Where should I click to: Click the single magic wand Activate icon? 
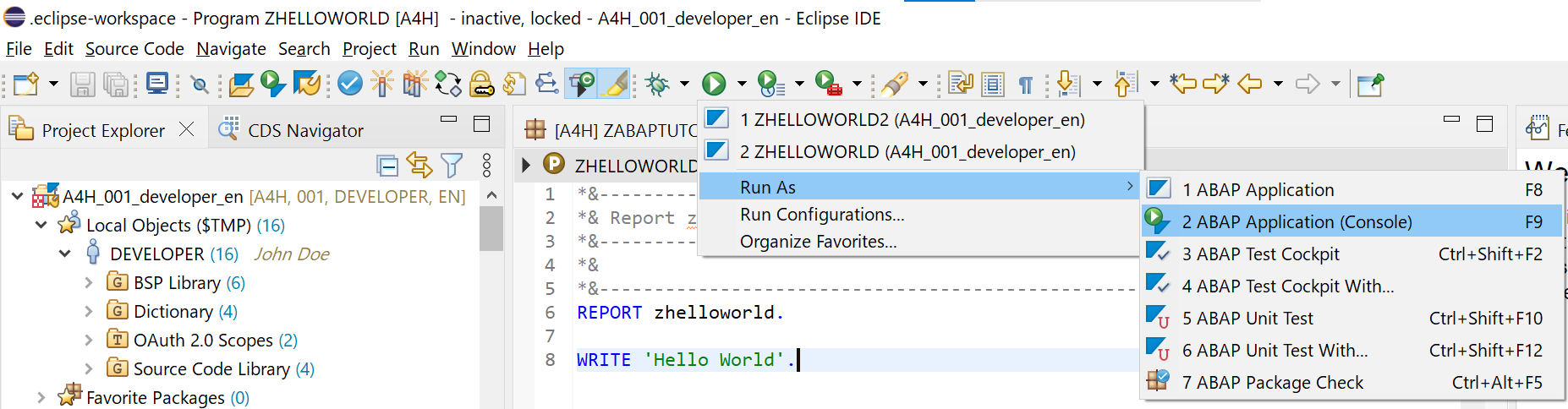[382, 83]
